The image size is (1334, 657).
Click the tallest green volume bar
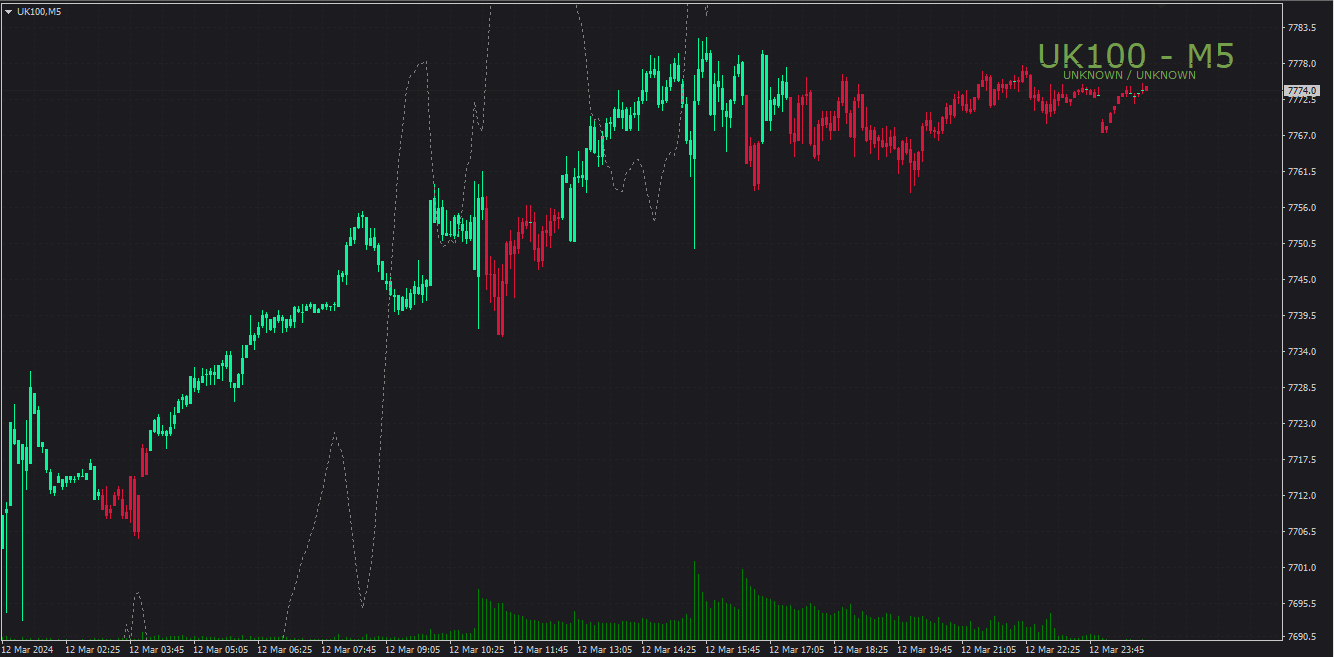click(694, 599)
